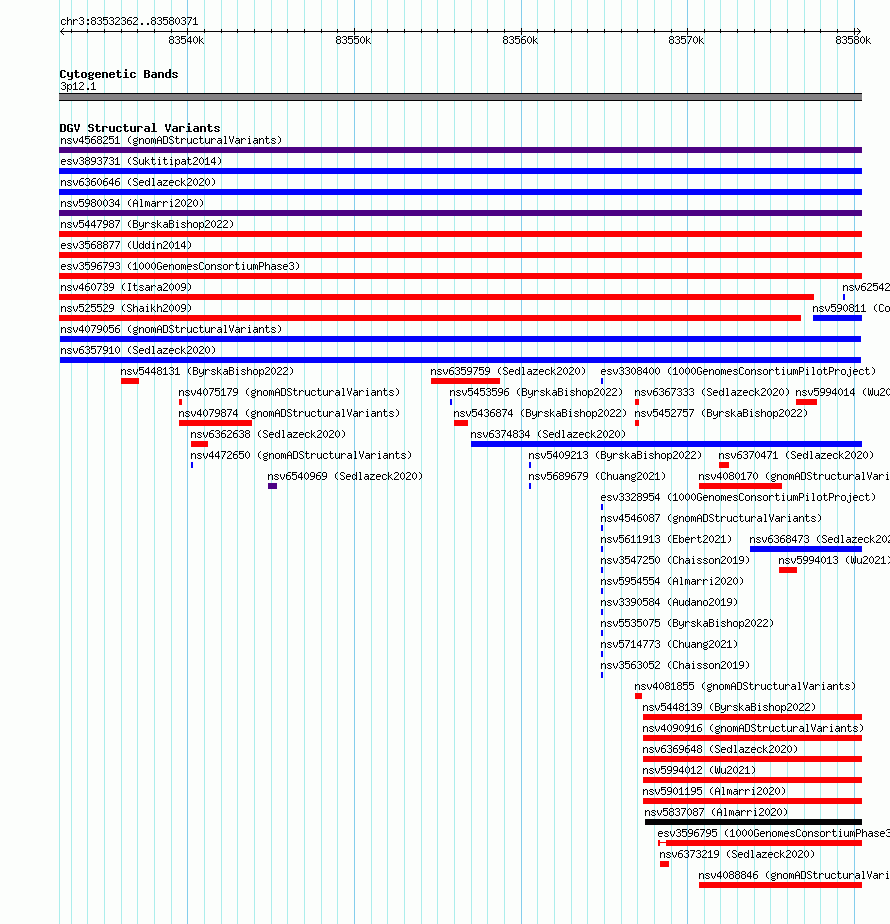Click the nsv6359759 Sedlazeck2020 label
The height and width of the screenshot is (924, 890).
tap(508, 371)
